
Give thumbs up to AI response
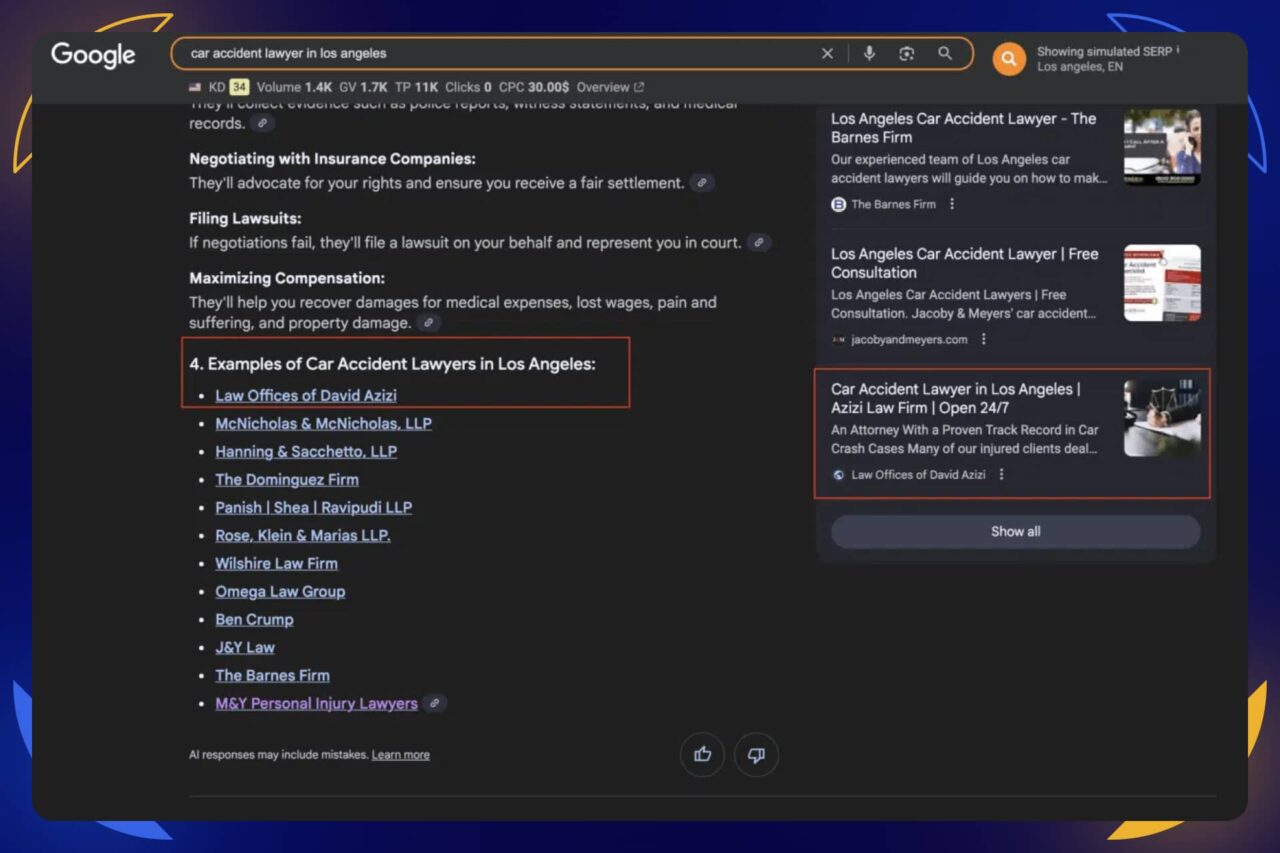702,755
